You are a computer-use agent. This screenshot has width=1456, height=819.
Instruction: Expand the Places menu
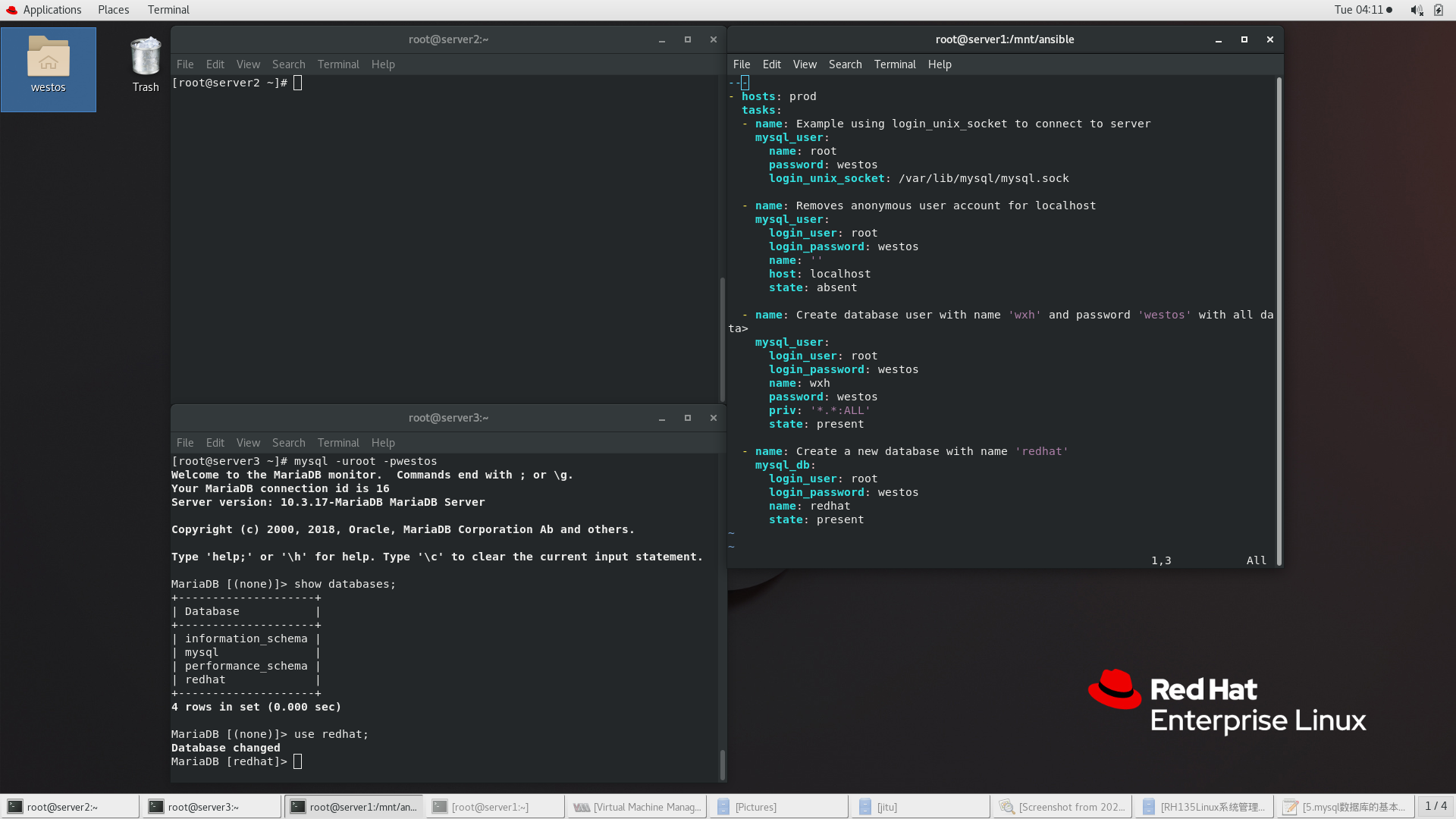point(113,10)
